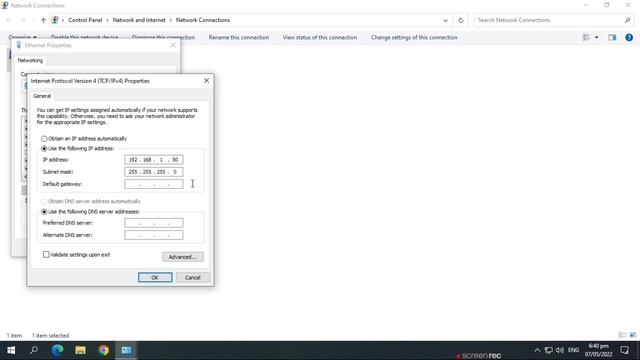Open the notification center
640x360 pixels.
coord(624,350)
